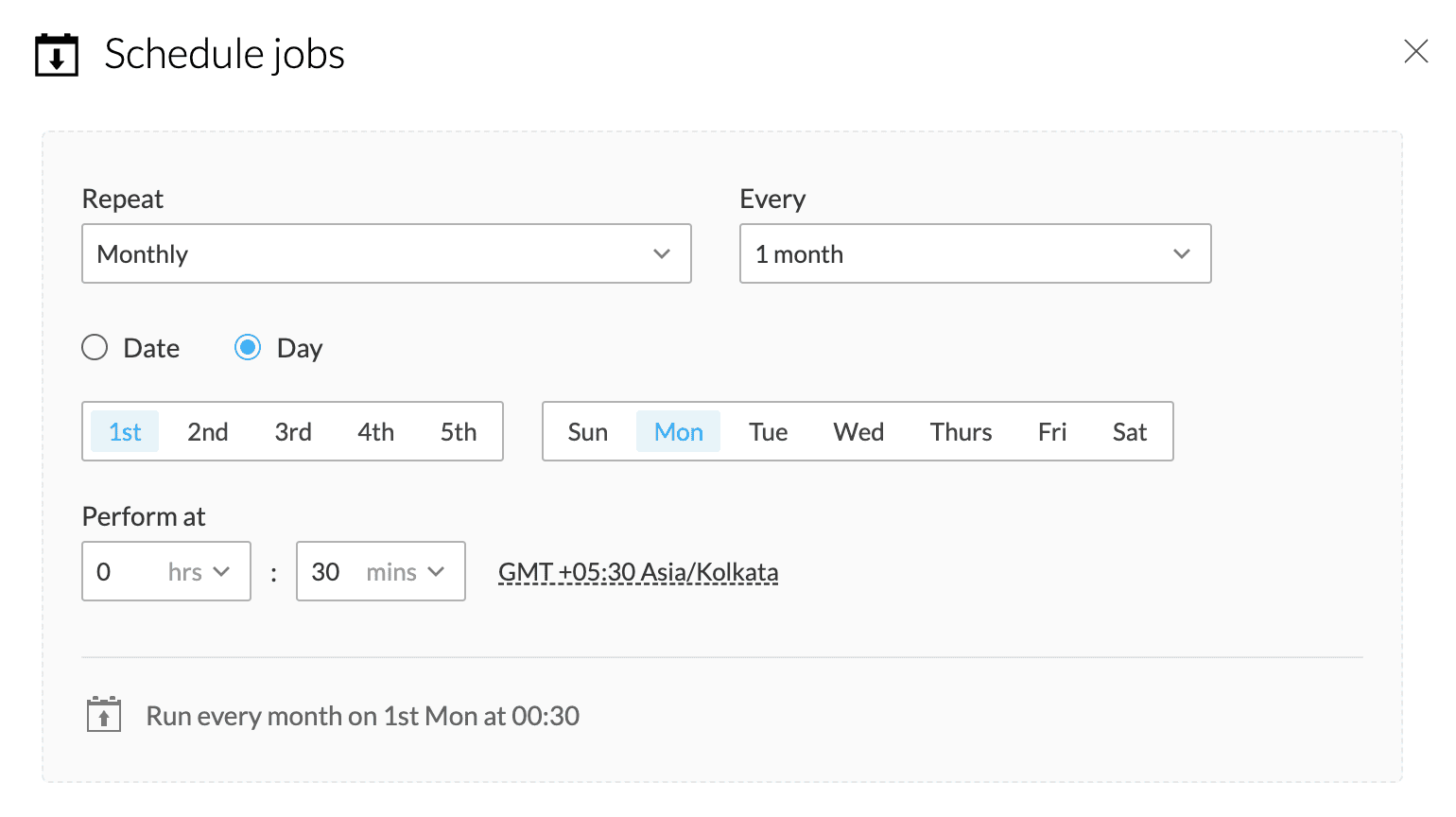Viewport: 1456px width, 817px height.
Task: Click the GMT +05:30 Asia/Kolkata timezone link
Action: pyautogui.click(x=638, y=572)
